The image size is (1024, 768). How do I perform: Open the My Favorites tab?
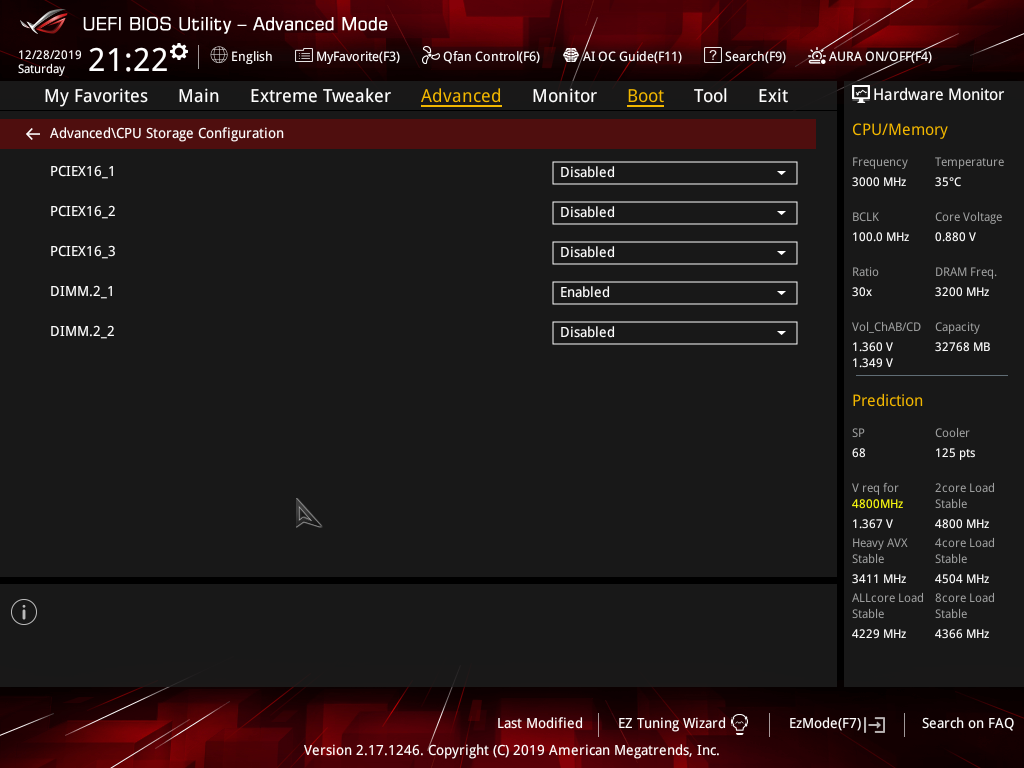tap(96, 96)
